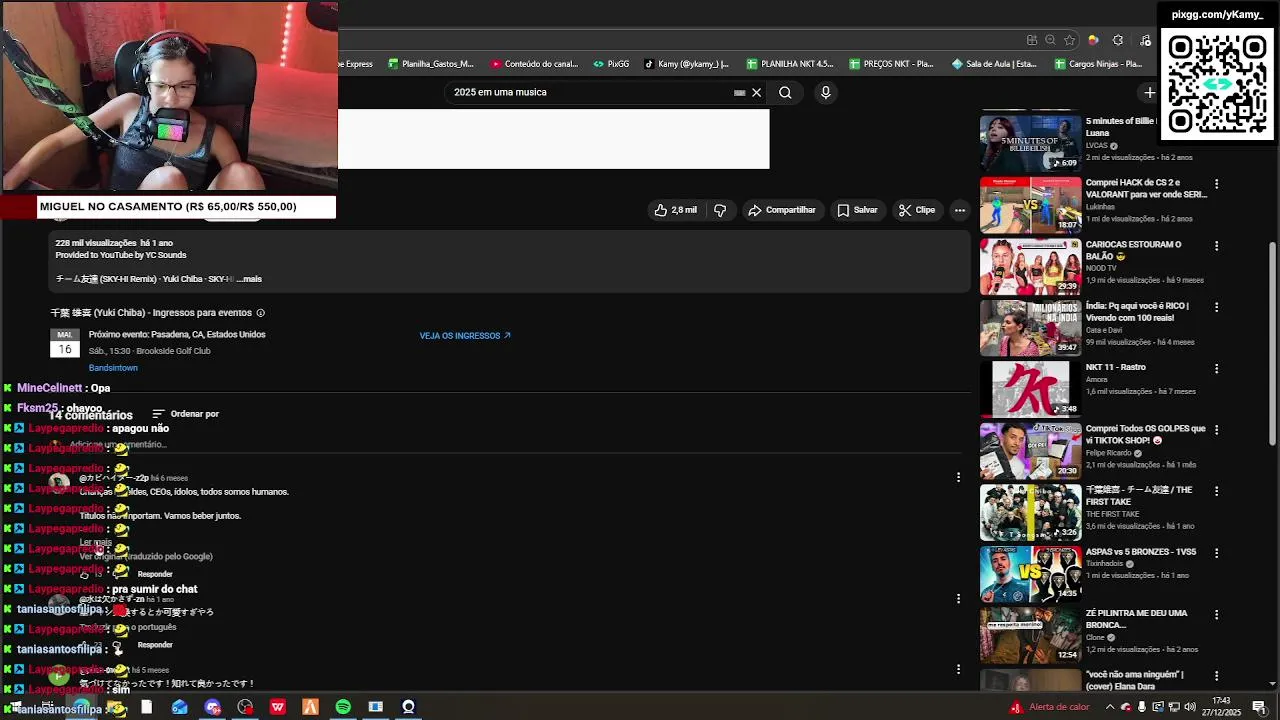This screenshot has width=1280, height=720.
Task: Open Conteúdo do canal bookmark
Action: (x=535, y=64)
